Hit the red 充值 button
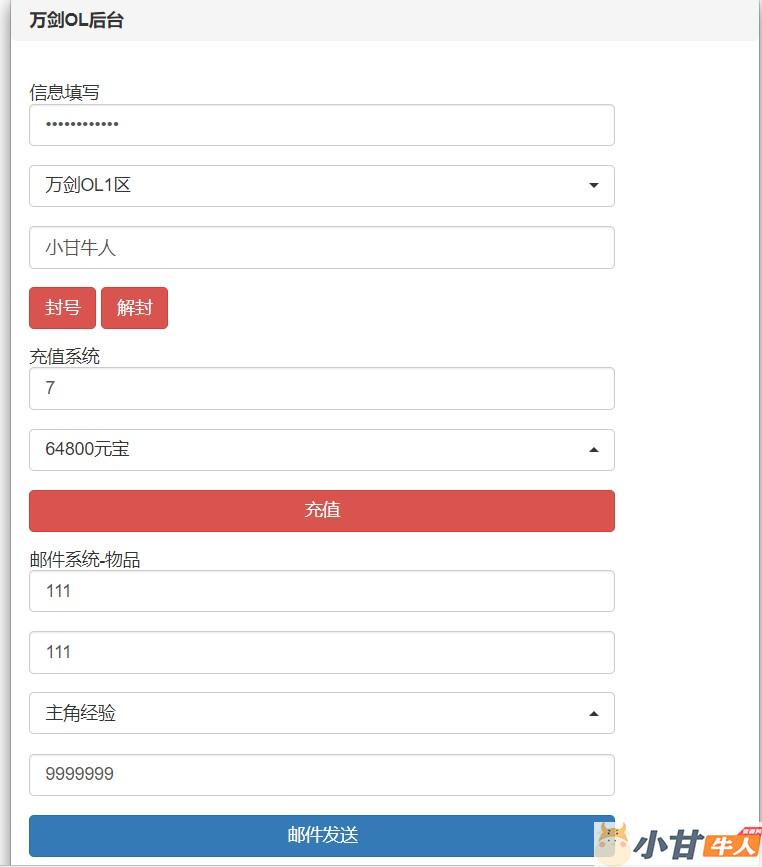This screenshot has width=762, height=867. click(x=321, y=511)
